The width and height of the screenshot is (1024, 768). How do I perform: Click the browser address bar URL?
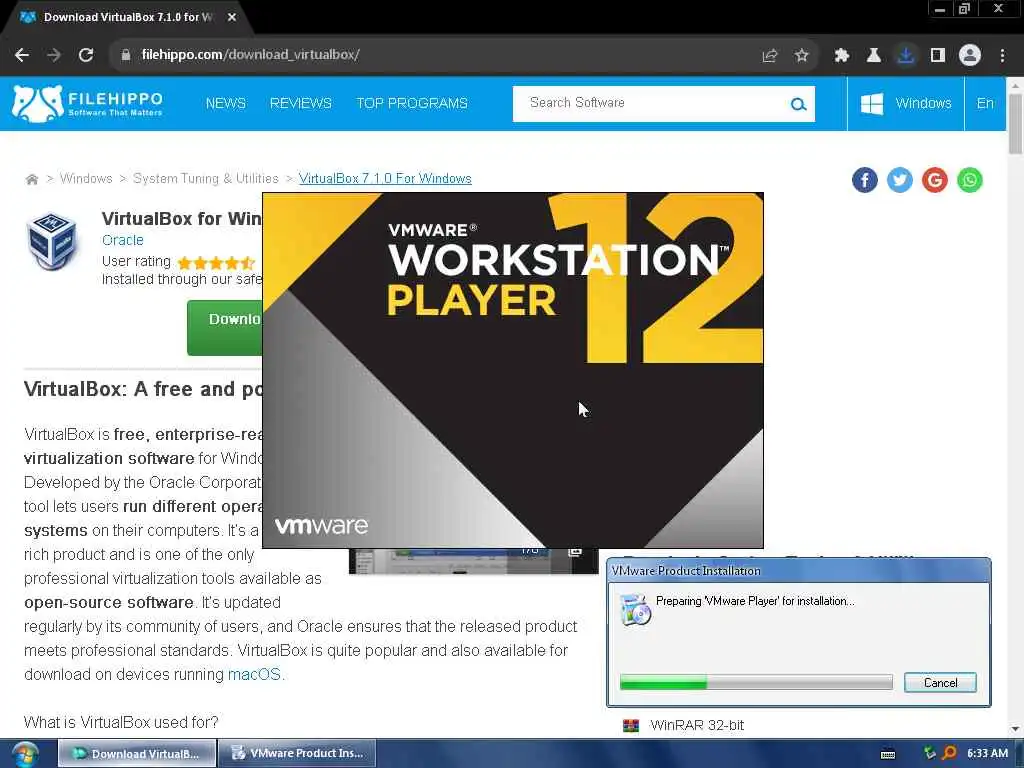pyautogui.click(x=251, y=55)
